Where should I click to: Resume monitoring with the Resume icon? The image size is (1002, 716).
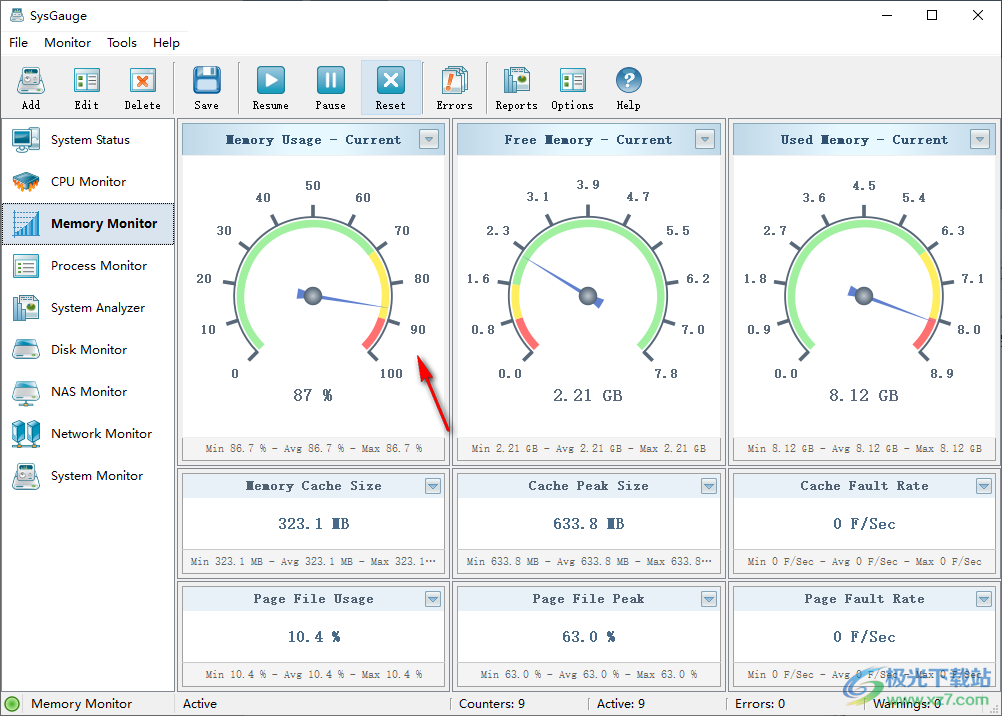point(270,88)
